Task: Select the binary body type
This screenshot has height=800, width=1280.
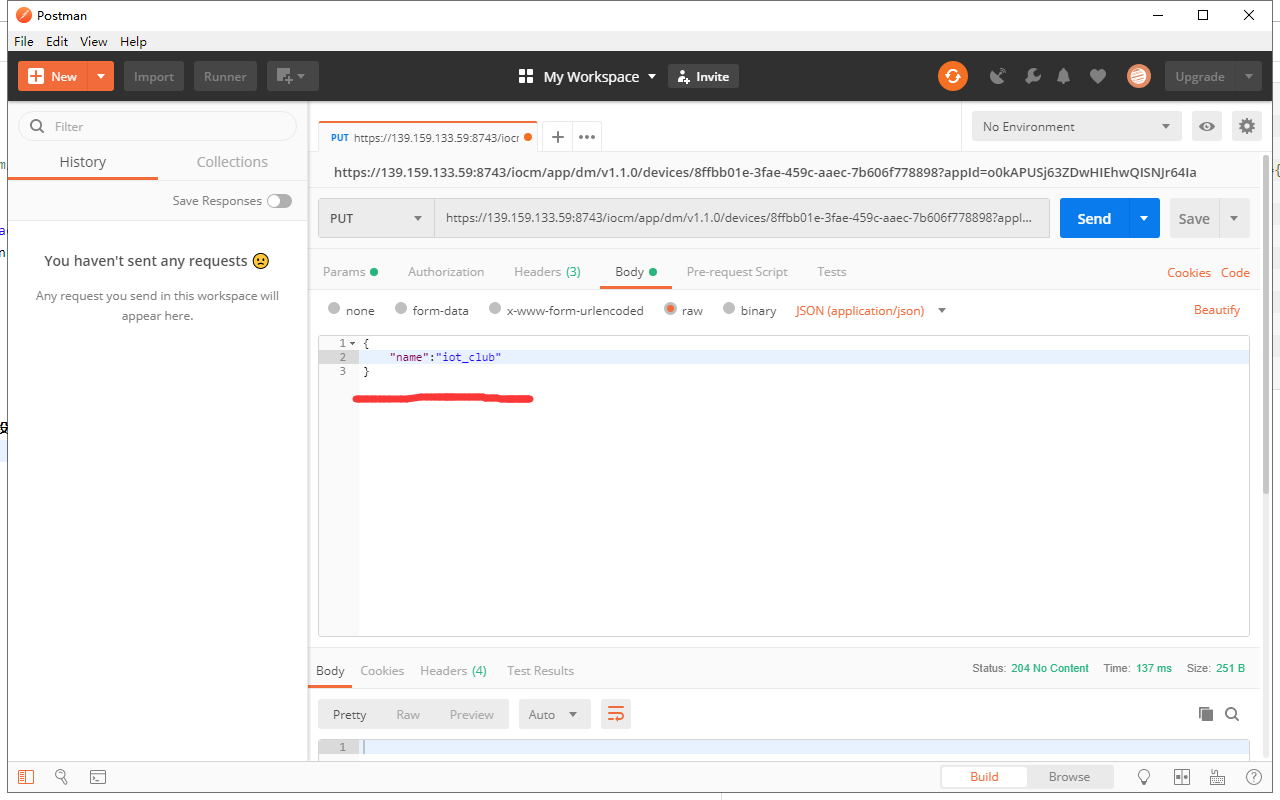Action: click(x=729, y=310)
